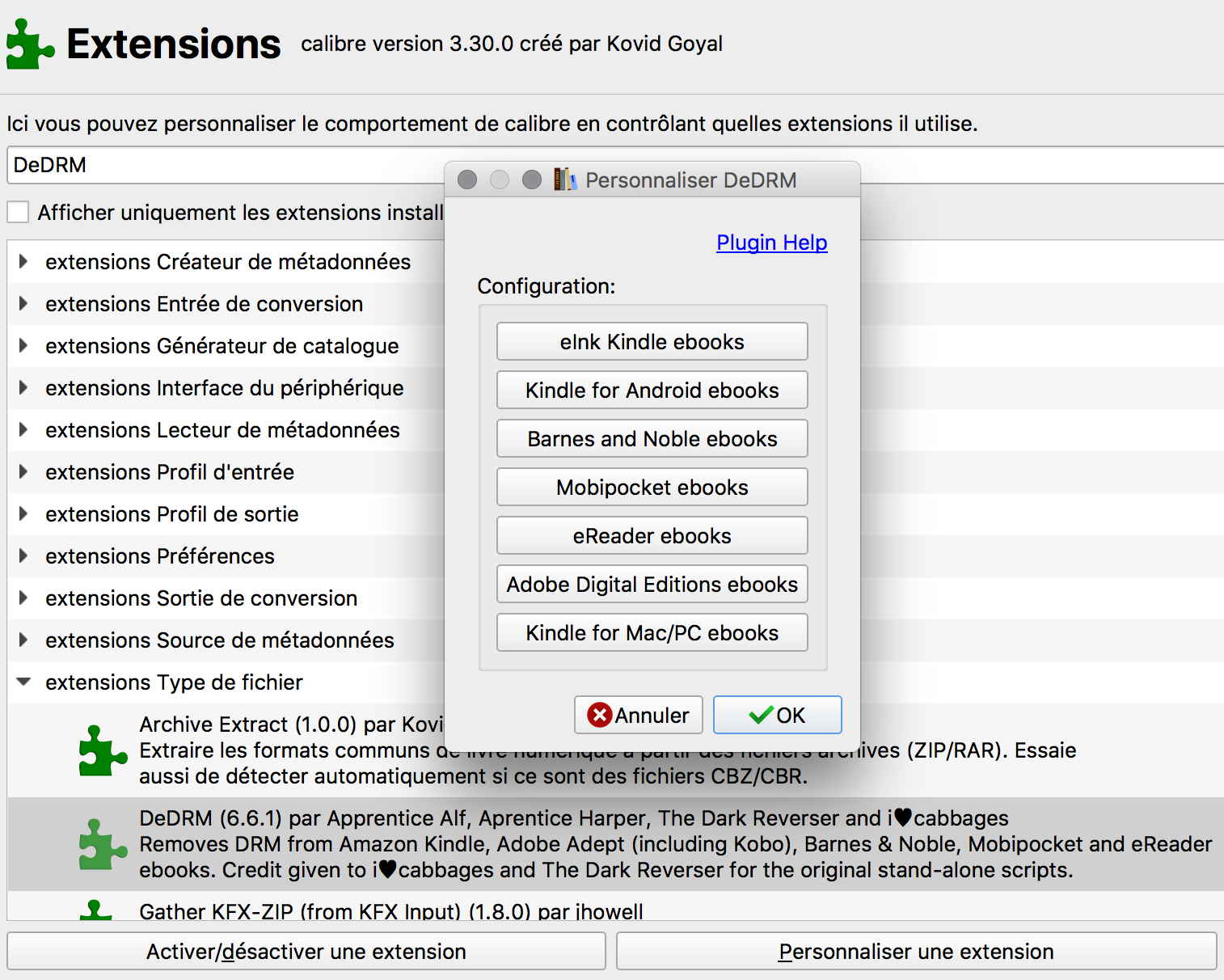
Task: Select 'extensions Interface du périphérique' row
Action: [226, 387]
